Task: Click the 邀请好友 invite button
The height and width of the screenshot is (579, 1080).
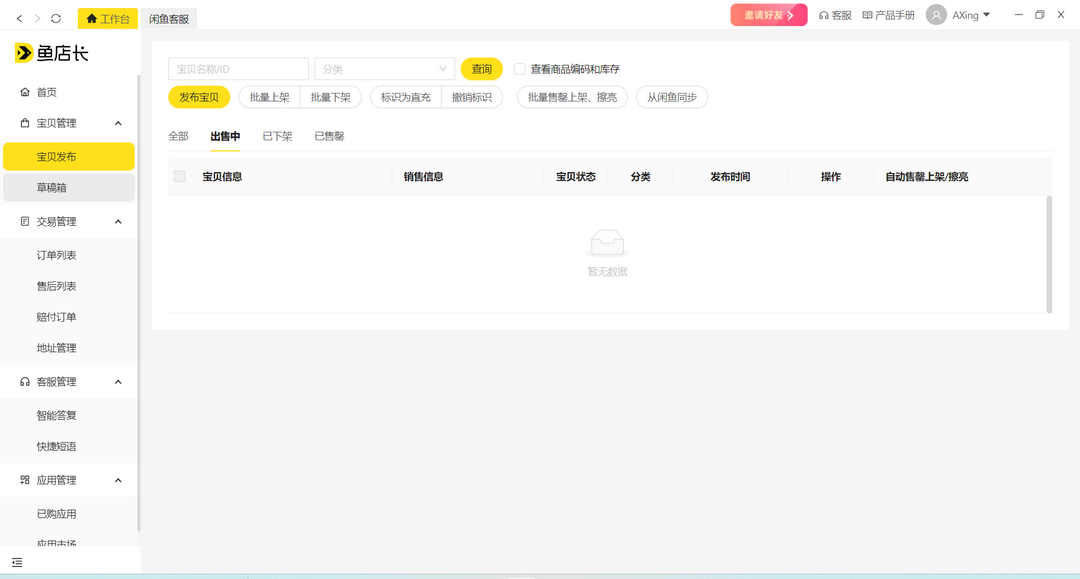Action: [x=767, y=14]
